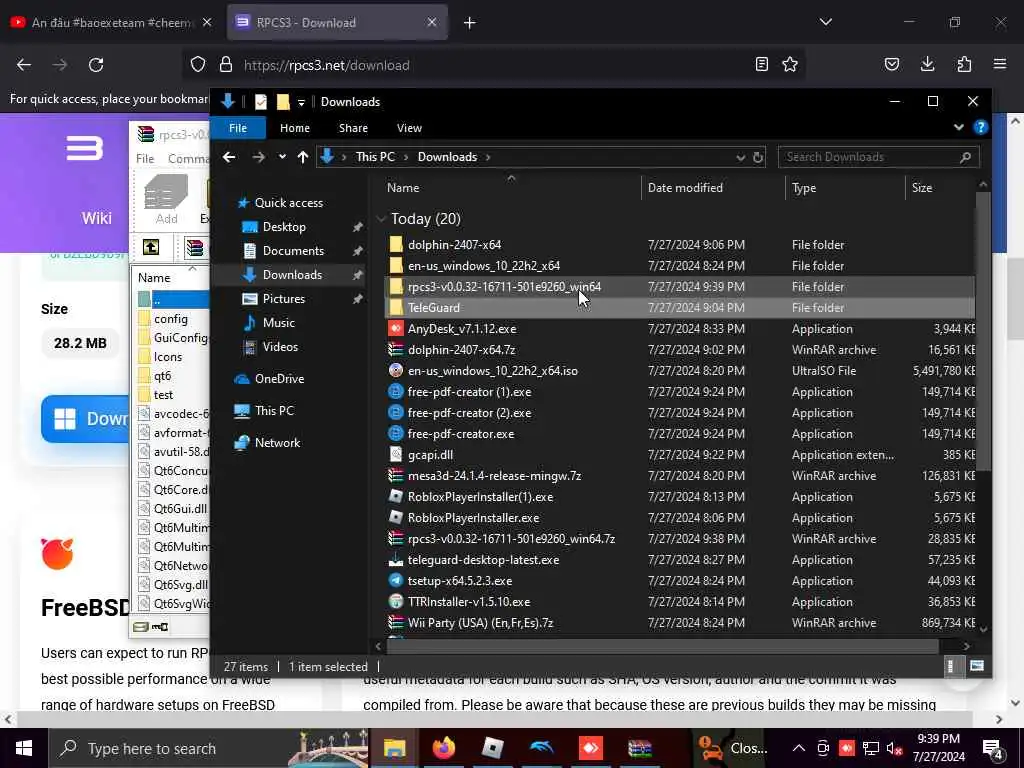Screen dimensions: 1024x768
Task: Click the Windows Start button
Action: 24,748
